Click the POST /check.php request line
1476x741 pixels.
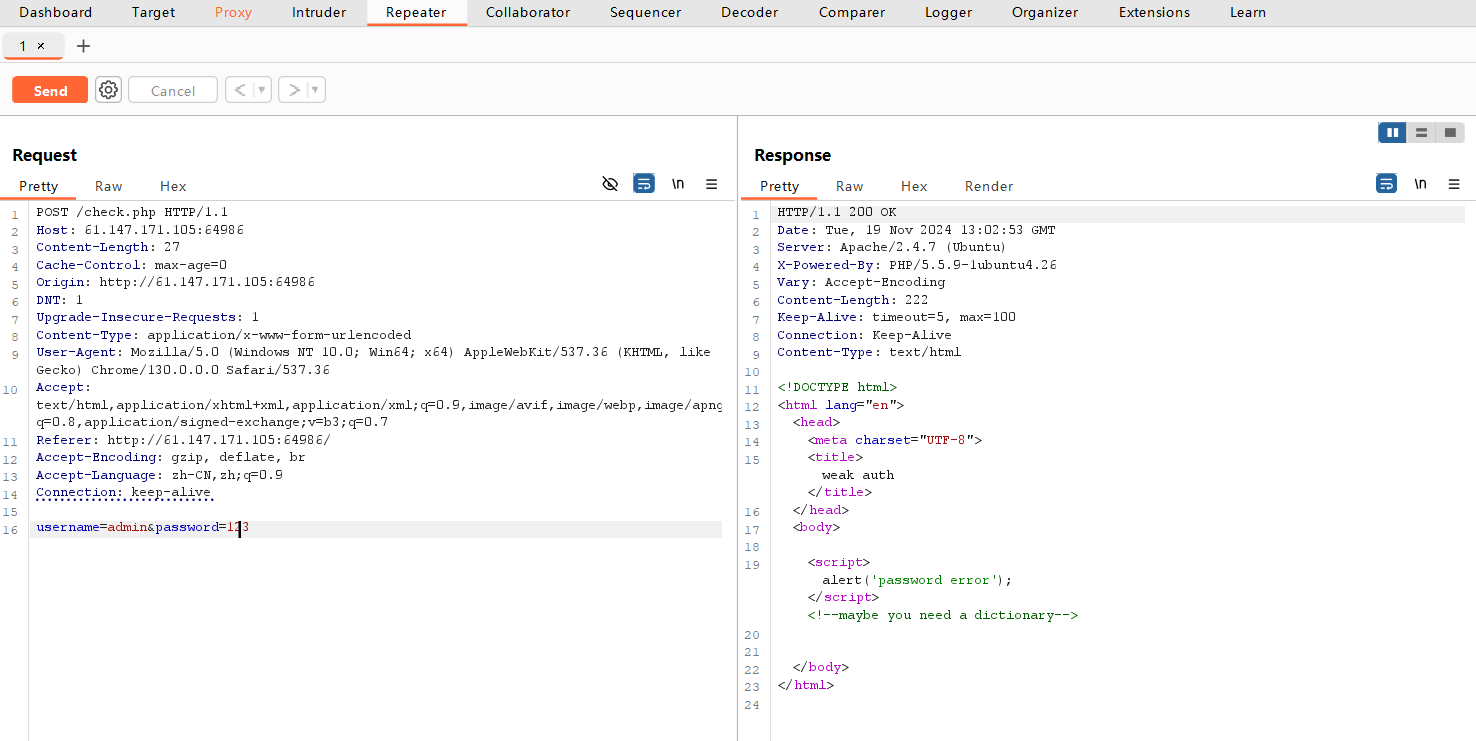coord(132,213)
